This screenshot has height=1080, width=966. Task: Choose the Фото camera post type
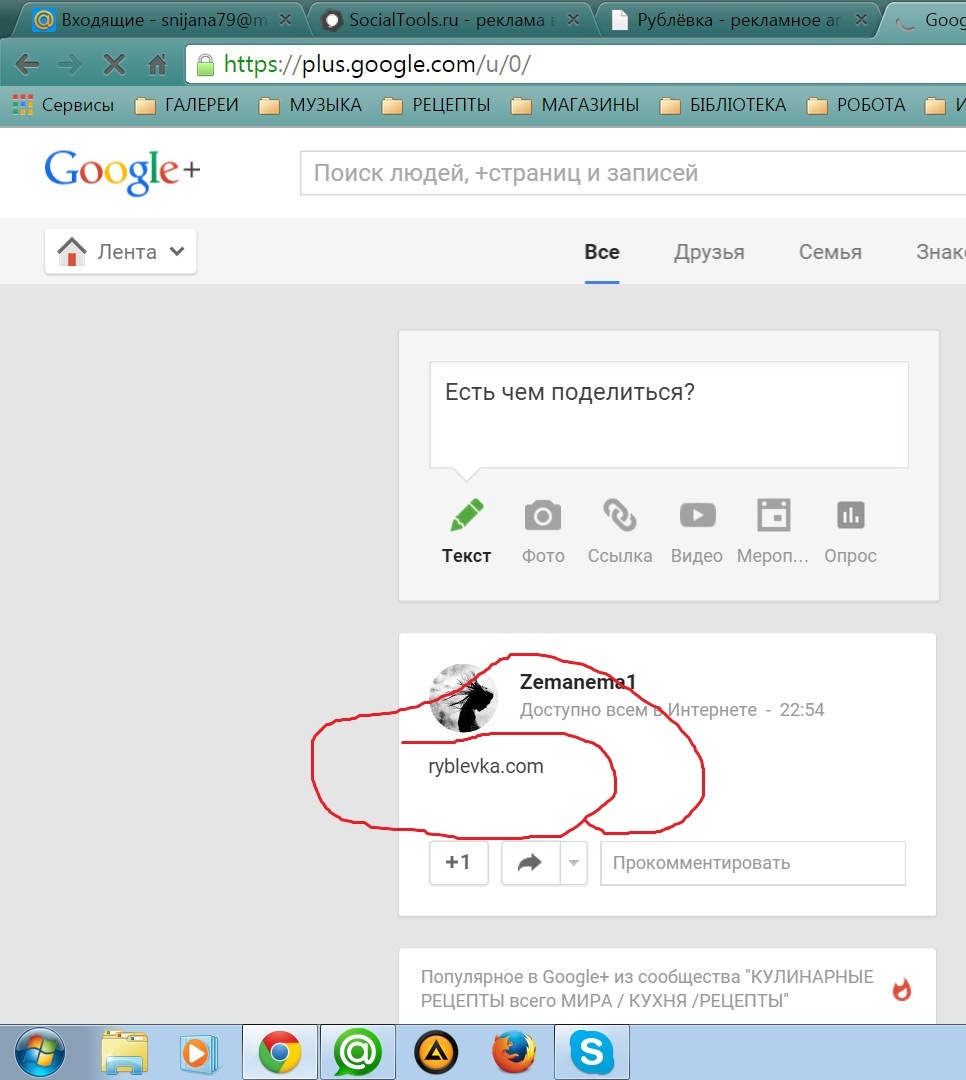coord(543,531)
